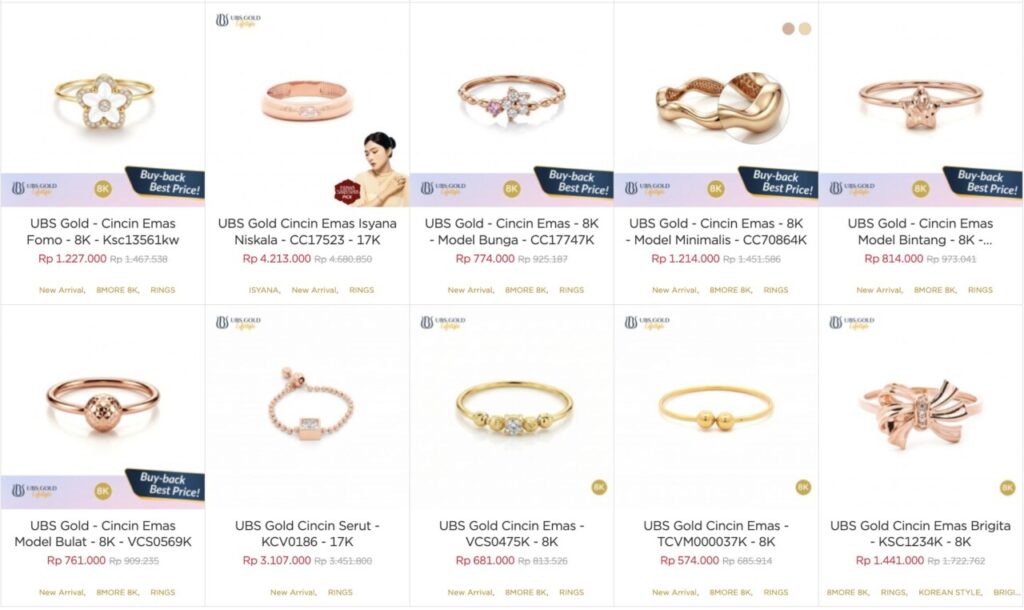Viewport: 1024px width, 610px height.
Task: Click the red pick badge on the Isyana ring
Action: [347, 192]
